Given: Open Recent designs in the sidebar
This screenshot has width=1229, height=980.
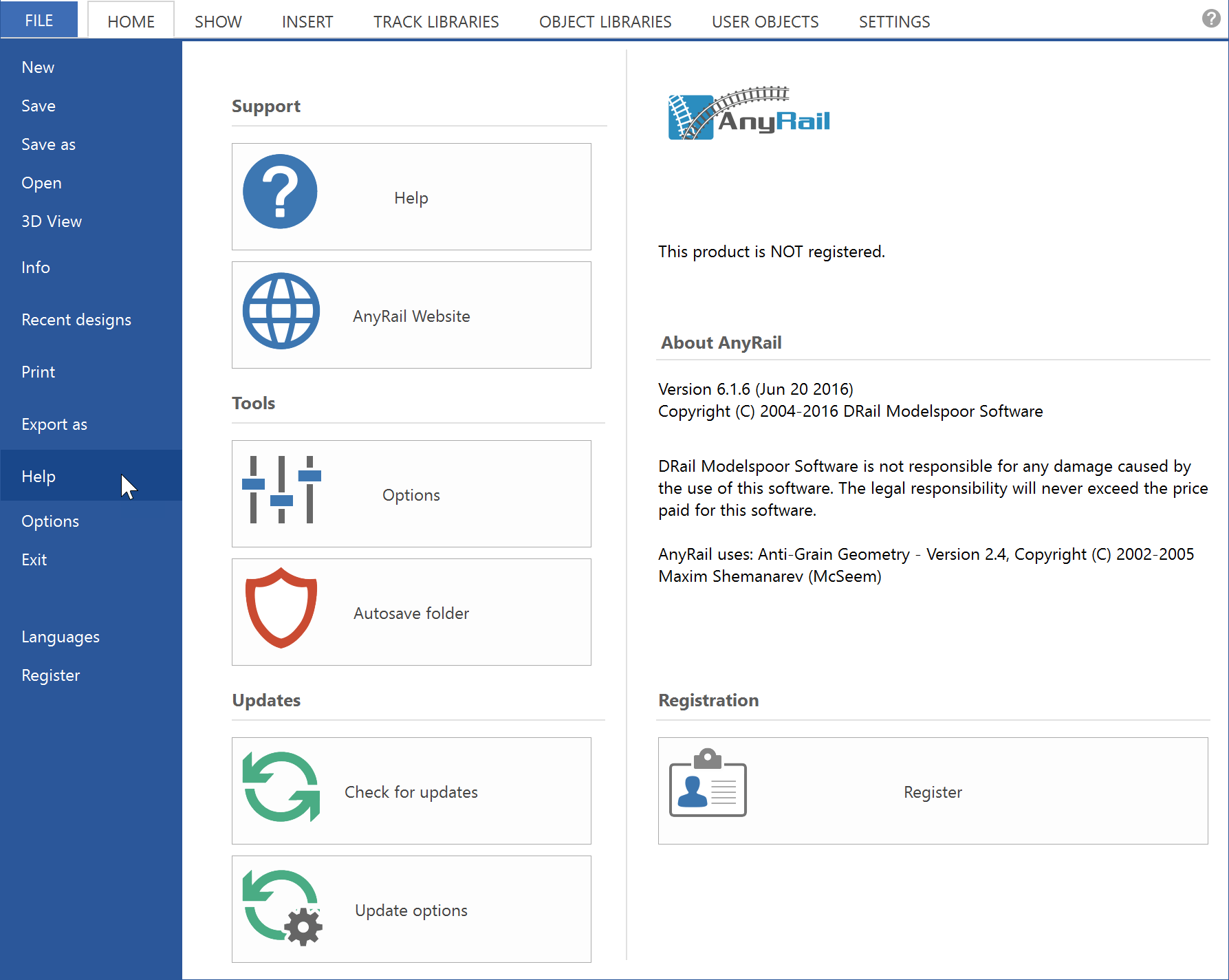Looking at the screenshot, I should [x=91, y=320].
